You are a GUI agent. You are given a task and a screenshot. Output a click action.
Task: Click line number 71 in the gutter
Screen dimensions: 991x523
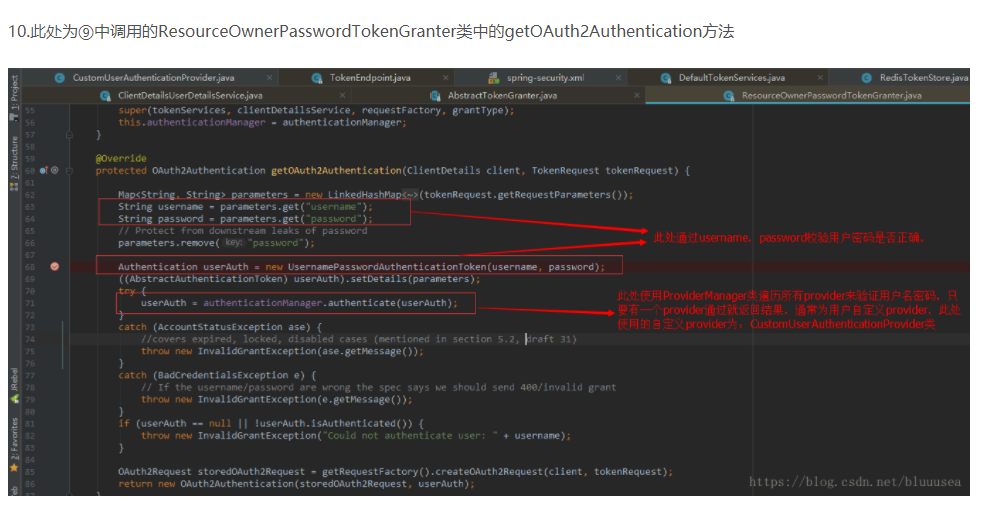pos(30,303)
